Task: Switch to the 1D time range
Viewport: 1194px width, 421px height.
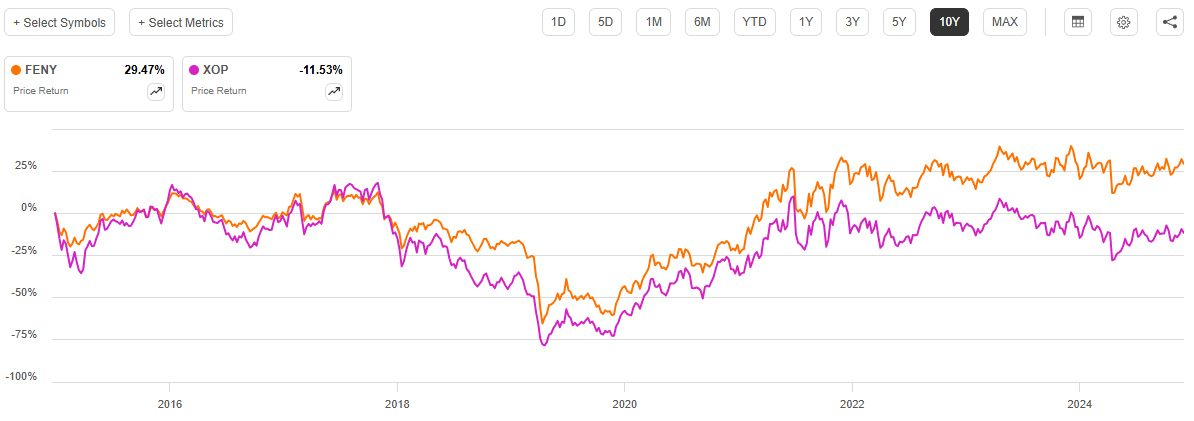Action: pos(558,22)
